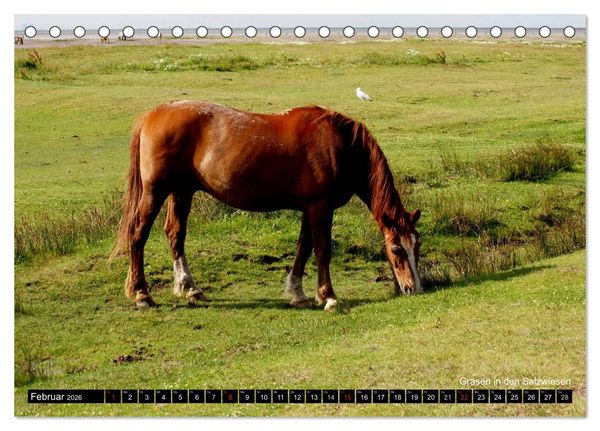Click the caption 'Grasen in den Salzwiesen'
The height and width of the screenshot is (431, 600).
point(515,381)
